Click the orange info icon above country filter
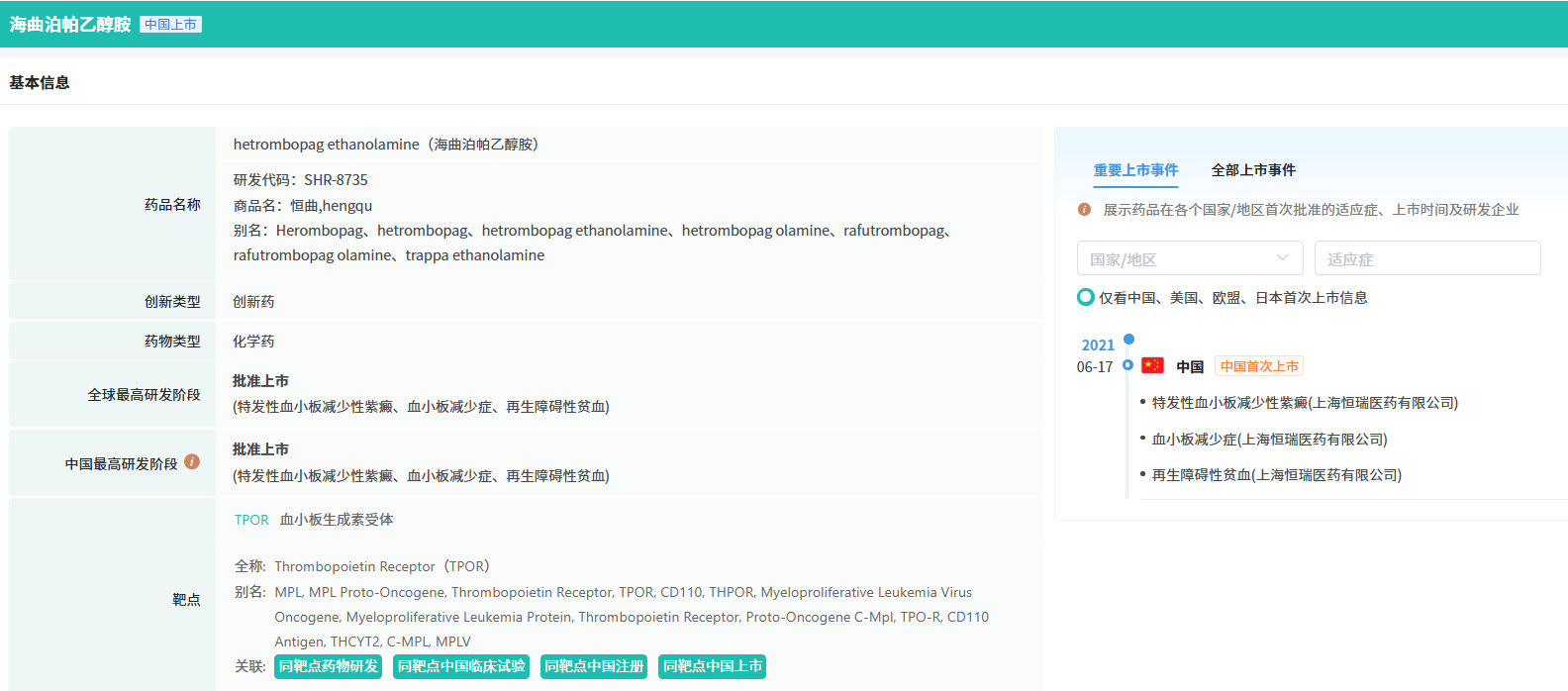The height and width of the screenshot is (691, 1568). click(x=1084, y=209)
